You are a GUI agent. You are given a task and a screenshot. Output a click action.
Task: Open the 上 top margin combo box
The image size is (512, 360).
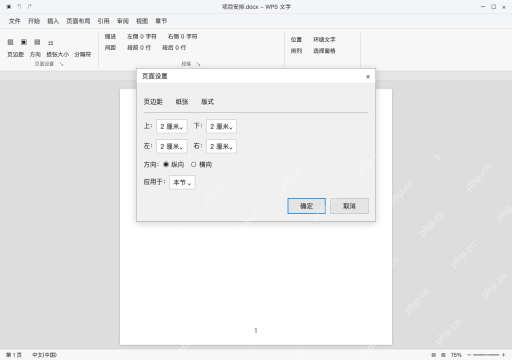pyautogui.click(x=172, y=126)
